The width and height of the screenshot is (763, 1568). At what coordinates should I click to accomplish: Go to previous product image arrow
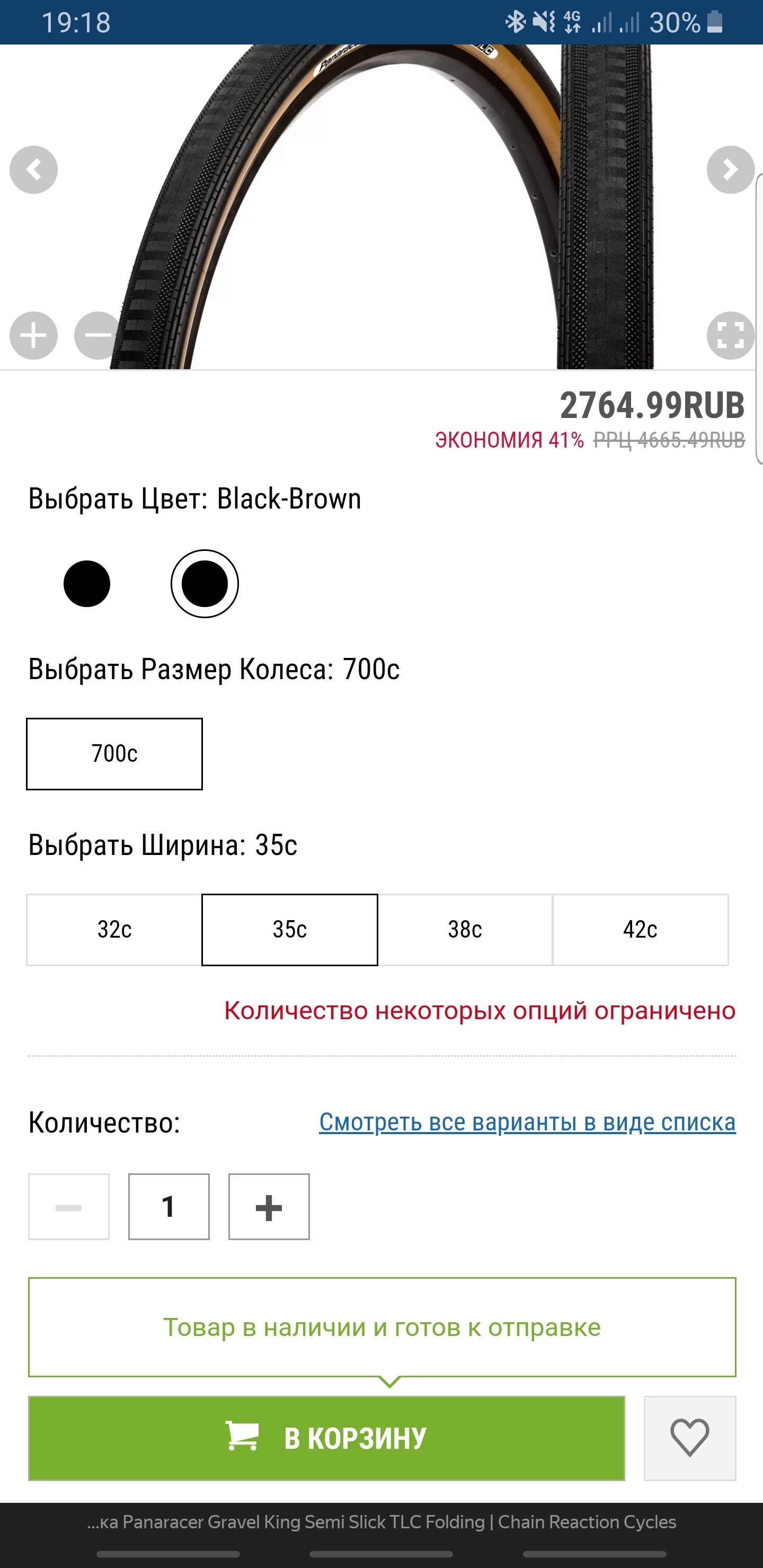[33, 170]
